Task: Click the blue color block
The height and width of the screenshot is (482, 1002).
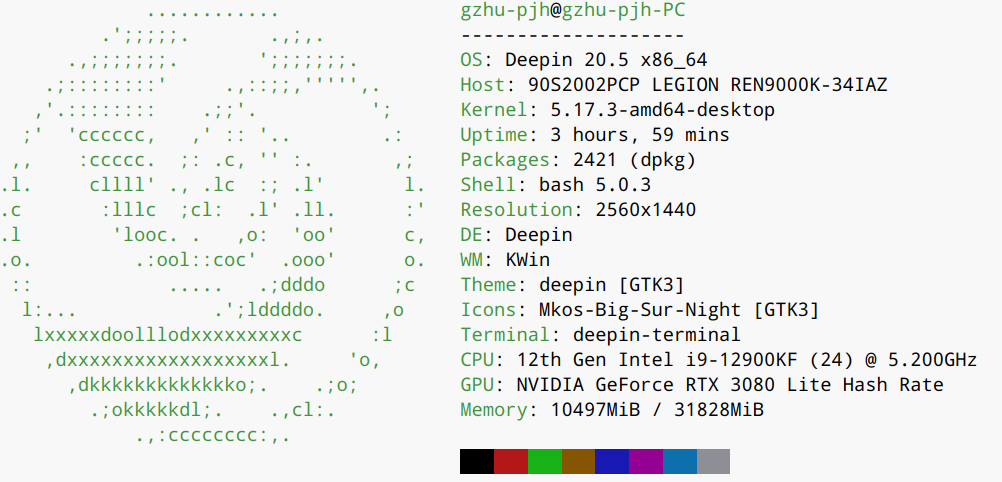Action: pos(612,462)
